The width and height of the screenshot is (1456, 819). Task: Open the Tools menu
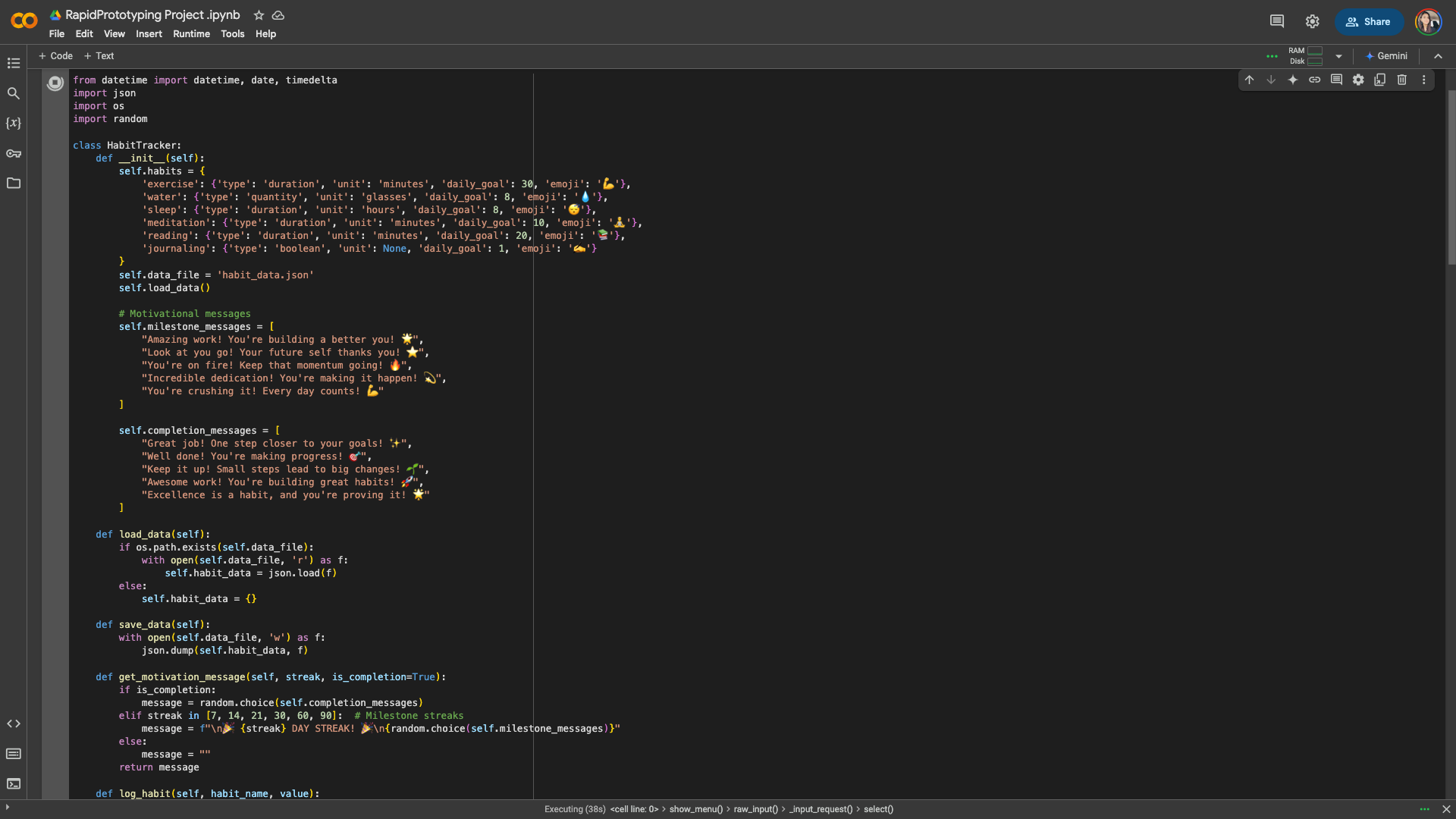232,34
